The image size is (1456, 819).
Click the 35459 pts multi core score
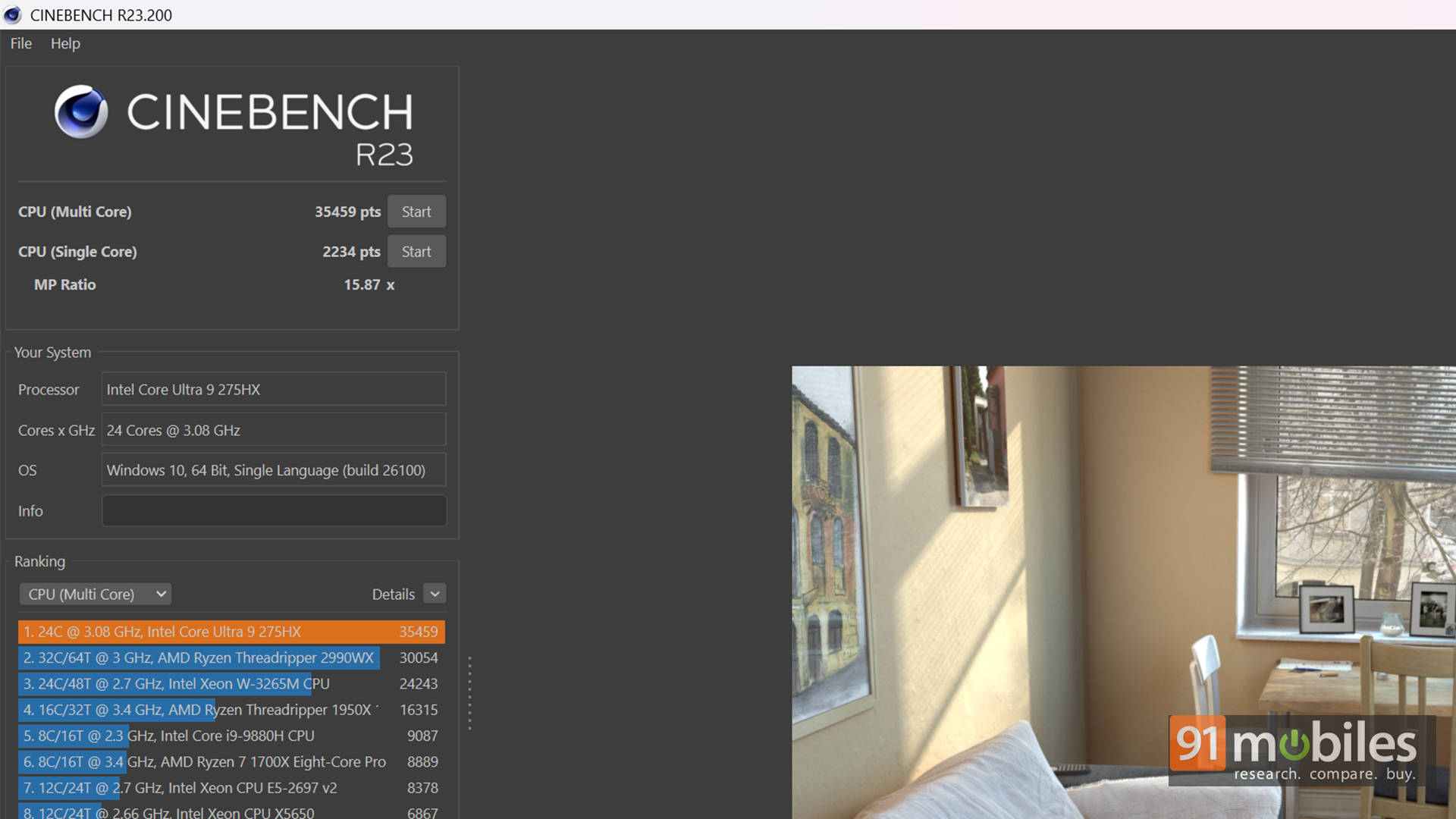(347, 212)
